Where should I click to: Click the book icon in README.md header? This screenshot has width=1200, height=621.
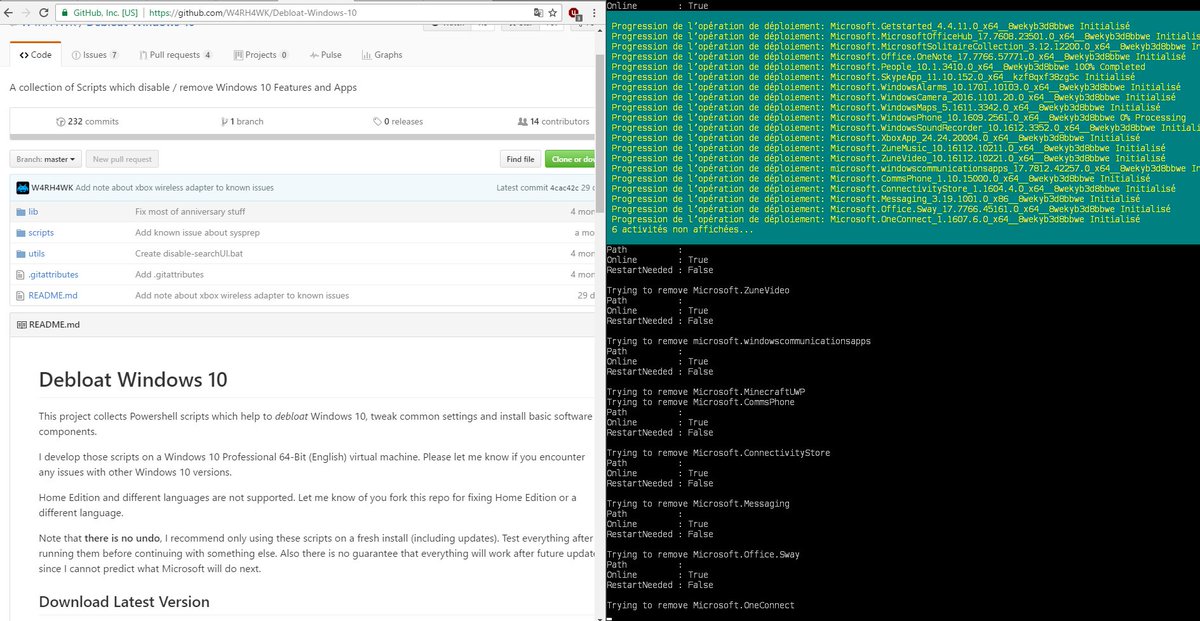22,325
